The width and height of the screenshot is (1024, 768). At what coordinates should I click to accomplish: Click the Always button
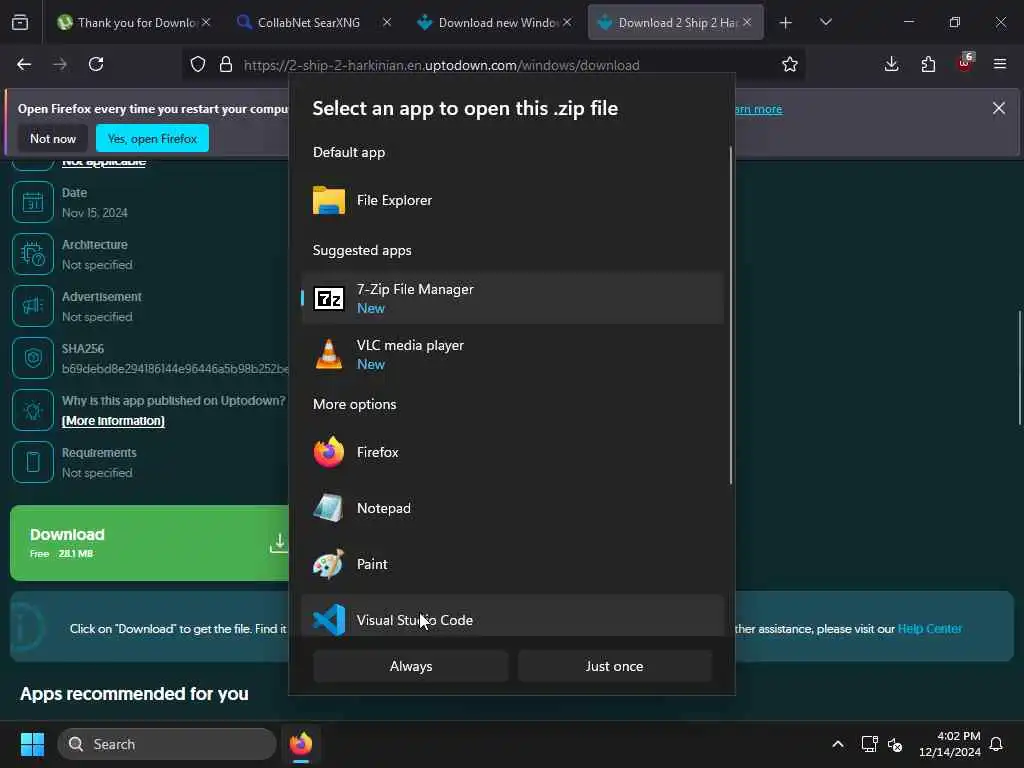(x=410, y=666)
